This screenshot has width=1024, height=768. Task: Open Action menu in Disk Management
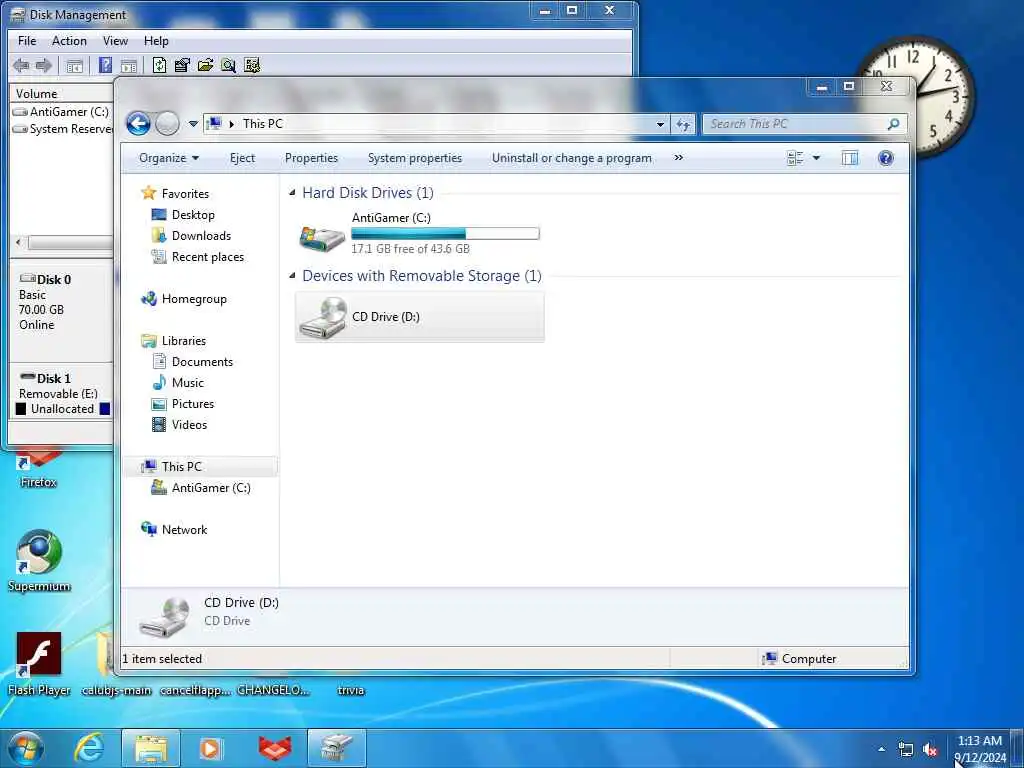click(x=69, y=40)
